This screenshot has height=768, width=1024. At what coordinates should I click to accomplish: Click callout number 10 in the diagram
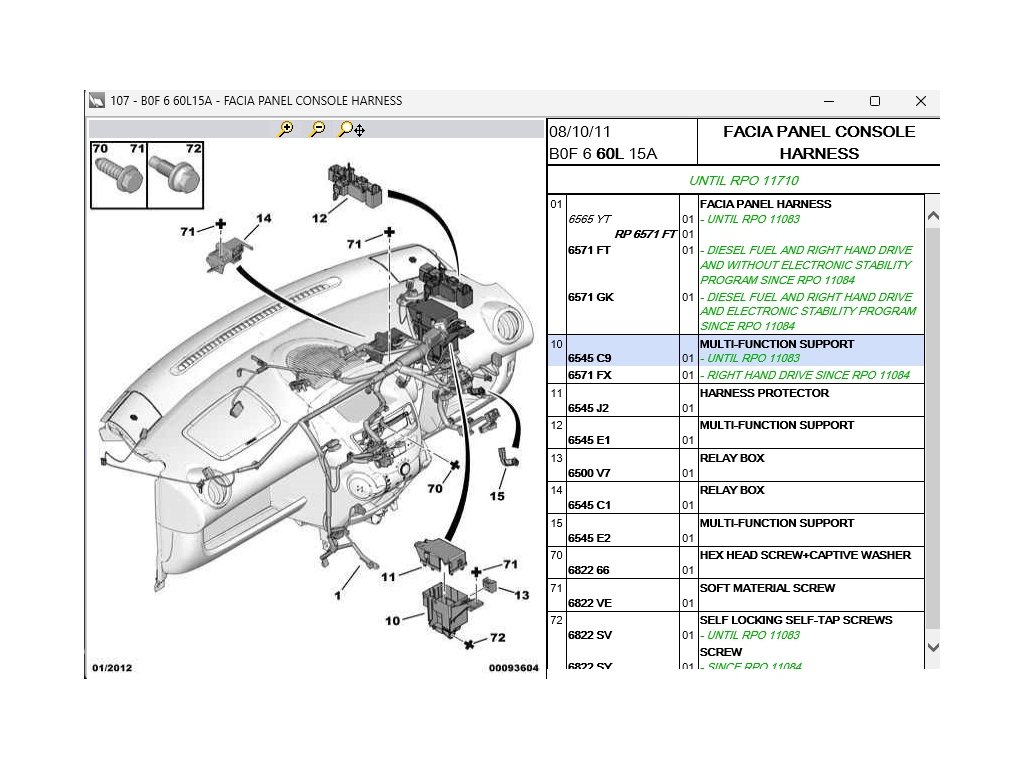click(x=392, y=621)
